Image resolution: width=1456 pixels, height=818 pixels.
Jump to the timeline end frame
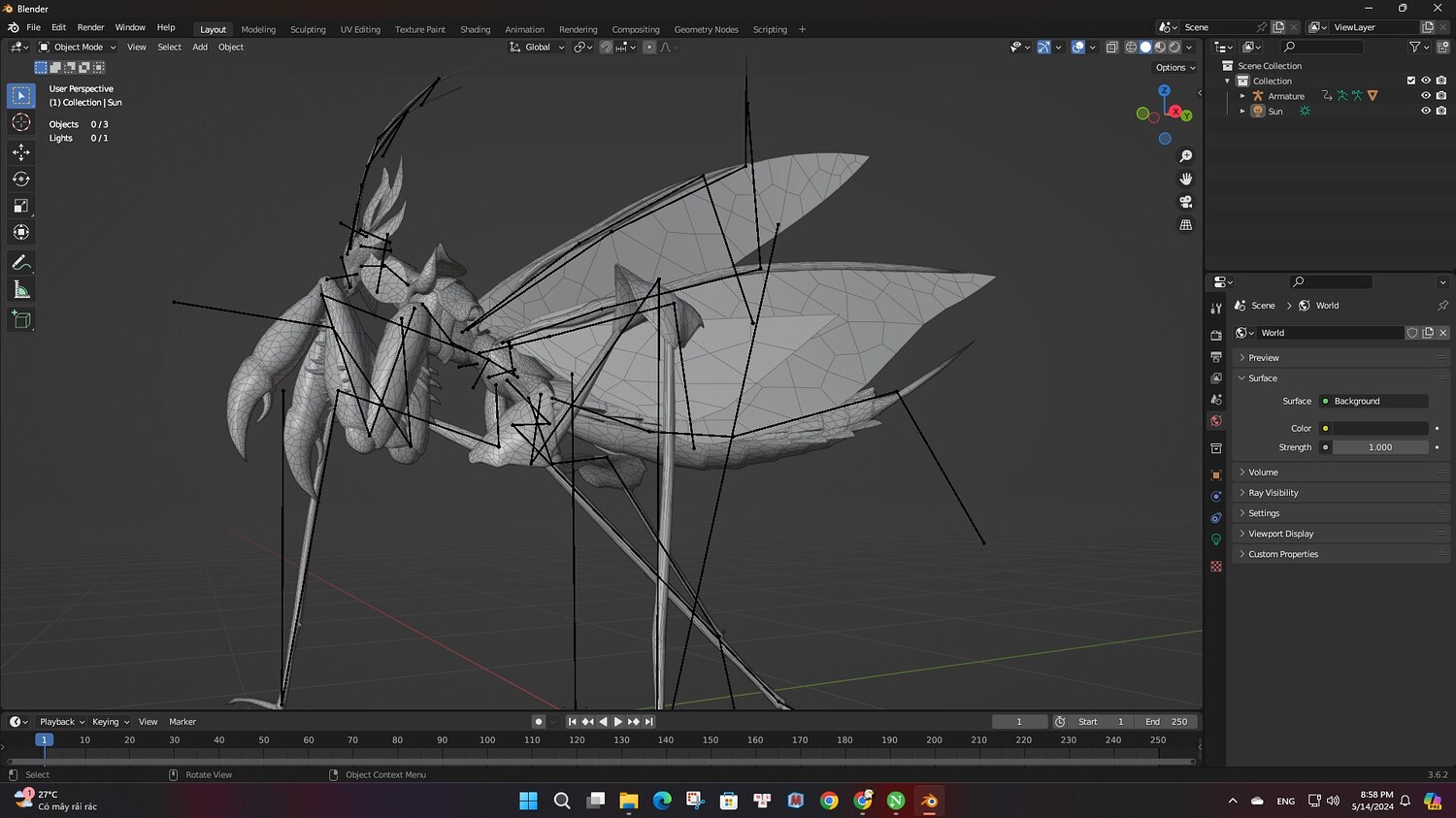(x=649, y=722)
